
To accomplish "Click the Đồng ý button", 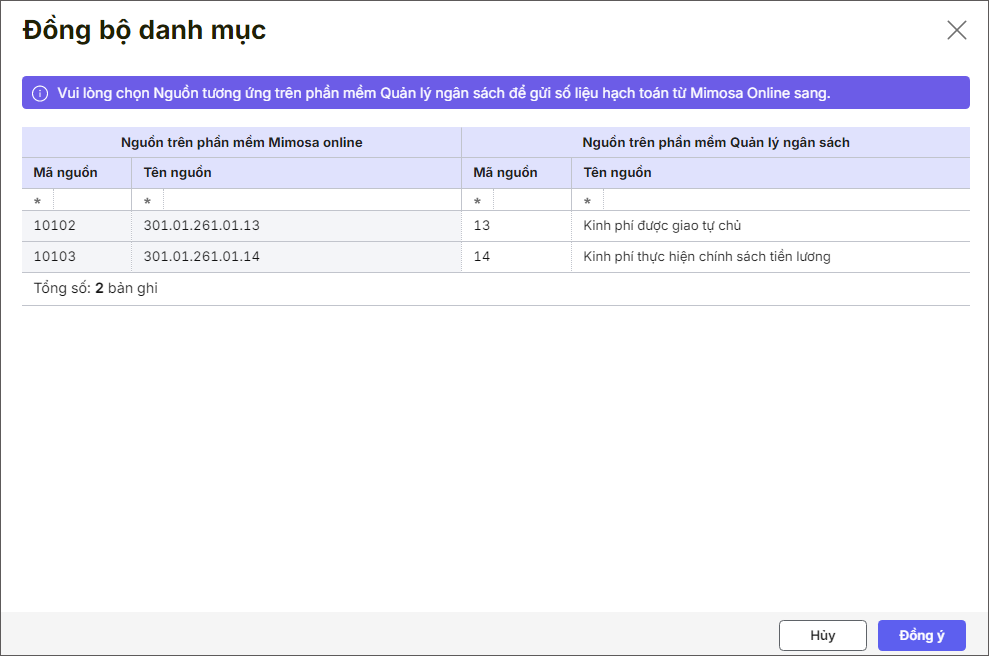I will 922,635.
